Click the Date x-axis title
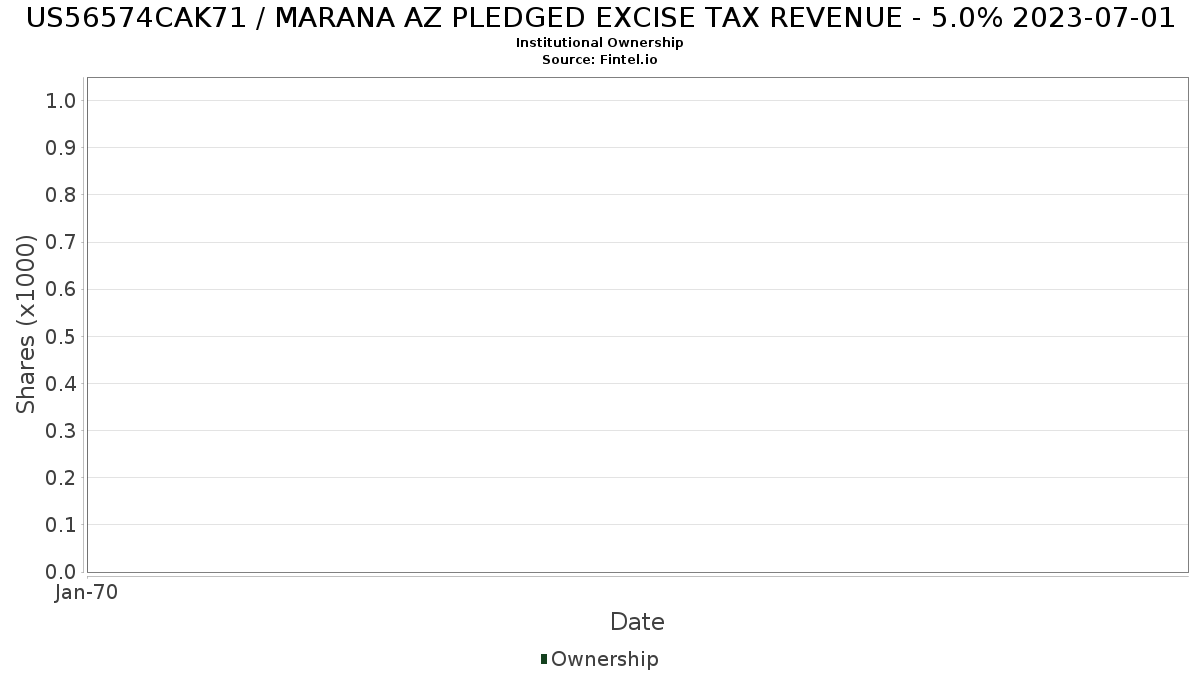1200x675 pixels. coord(637,622)
